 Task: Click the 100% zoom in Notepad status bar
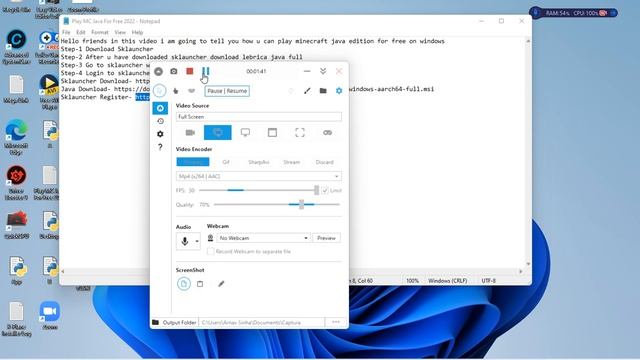click(412, 281)
